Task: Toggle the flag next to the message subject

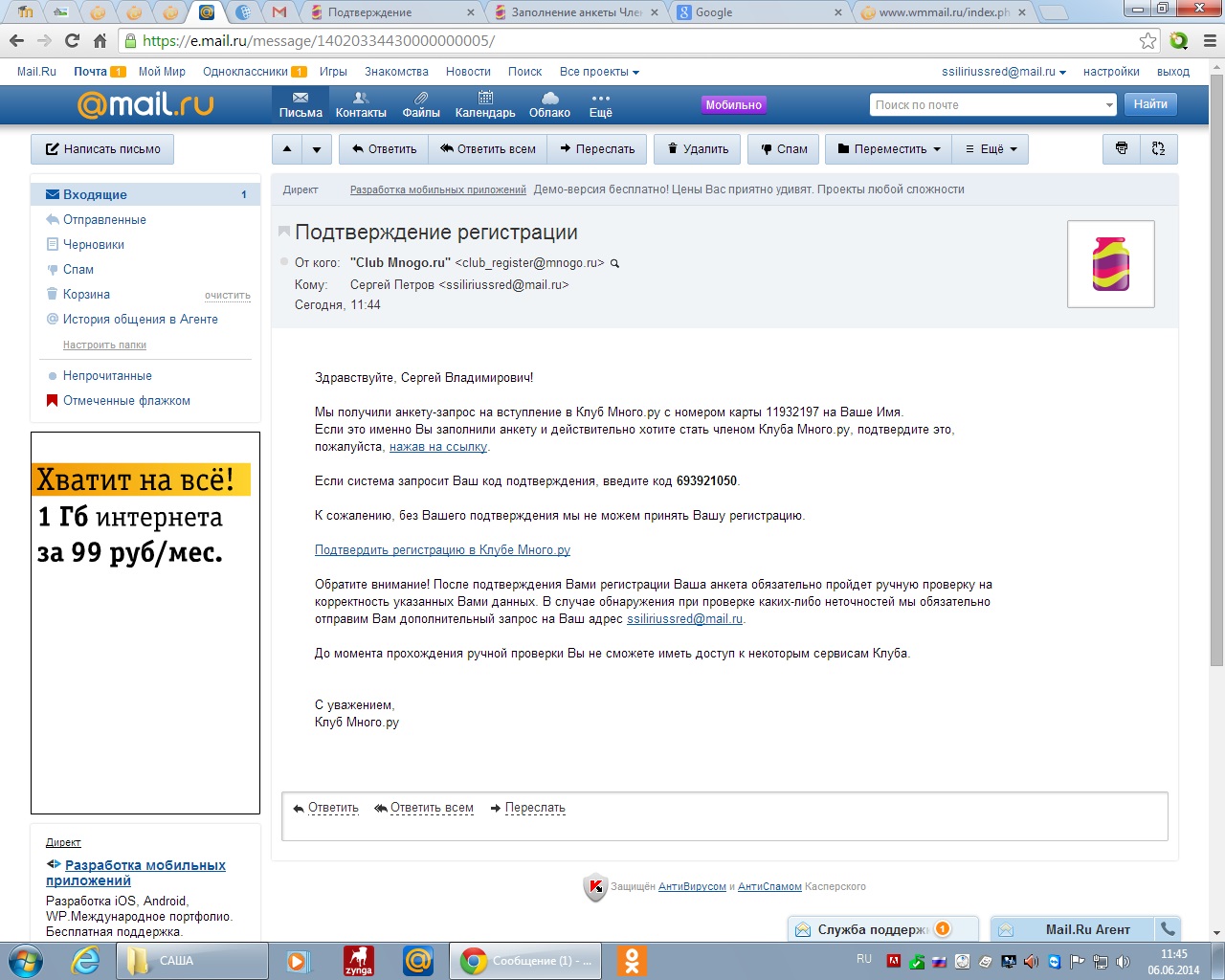Action: coord(283,232)
